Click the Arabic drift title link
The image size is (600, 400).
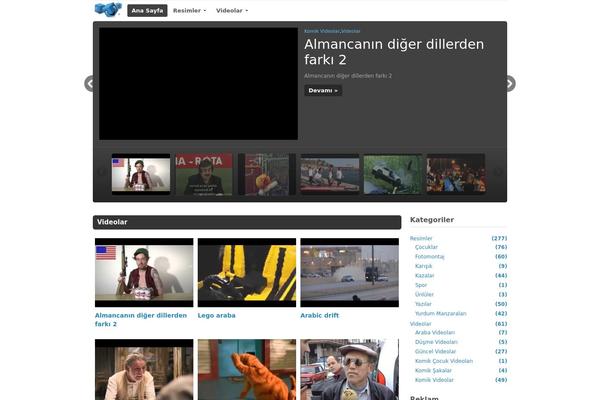point(320,315)
